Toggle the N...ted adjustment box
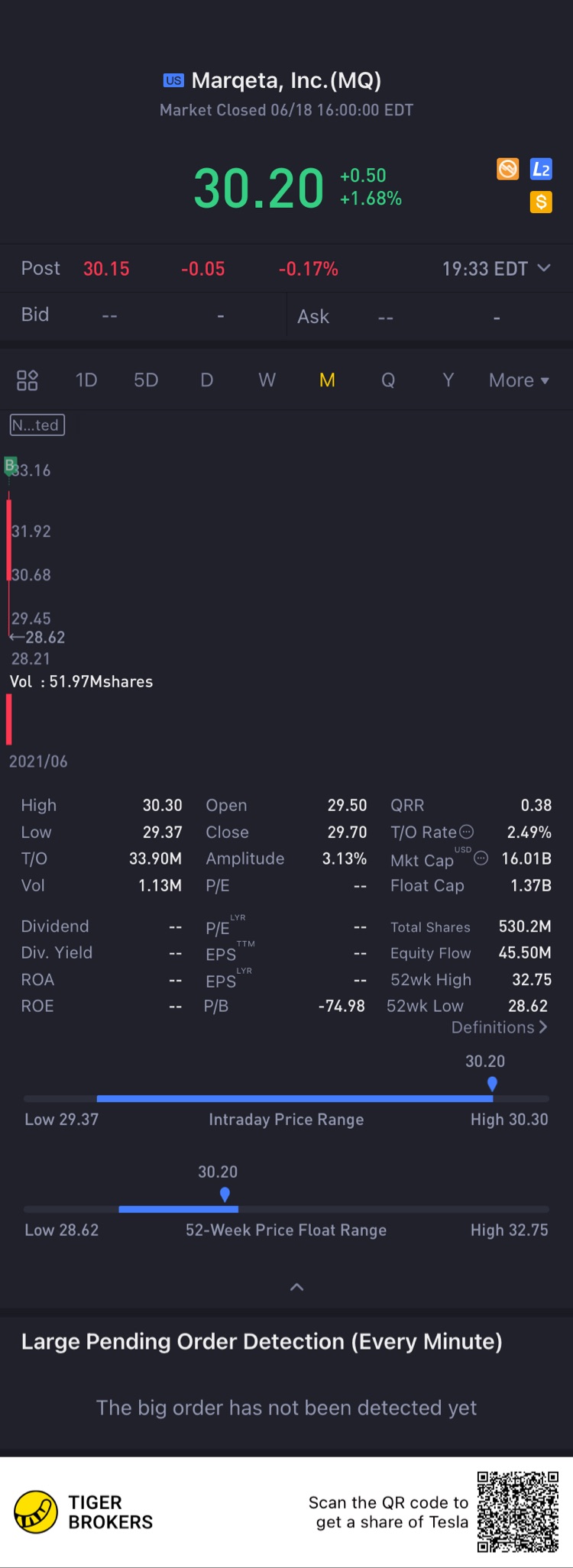The height and width of the screenshot is (1568, 573). point(37,425)
